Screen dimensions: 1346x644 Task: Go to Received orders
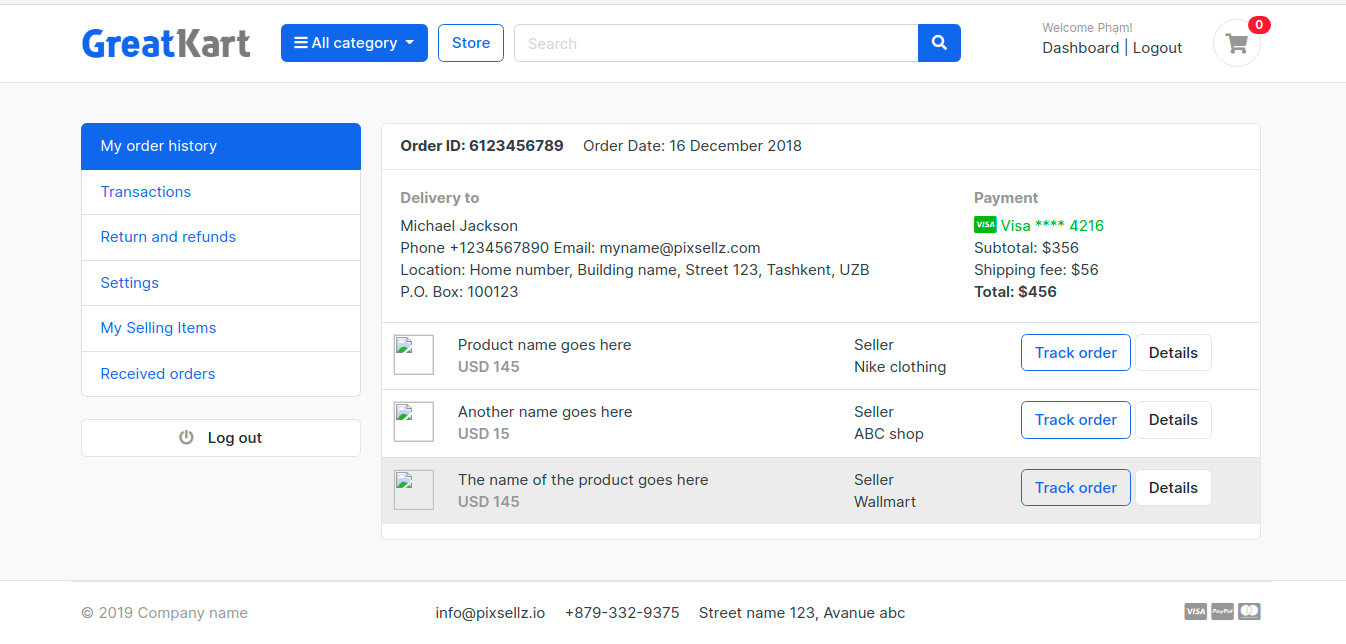[158, 374]
